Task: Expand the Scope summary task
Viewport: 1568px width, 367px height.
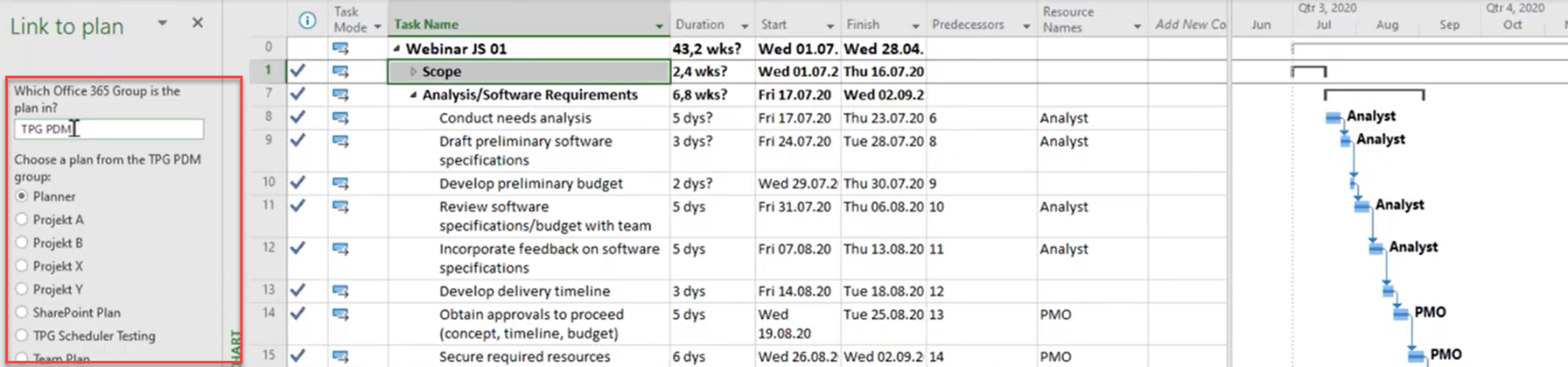Action: click(x=413, y=72)
